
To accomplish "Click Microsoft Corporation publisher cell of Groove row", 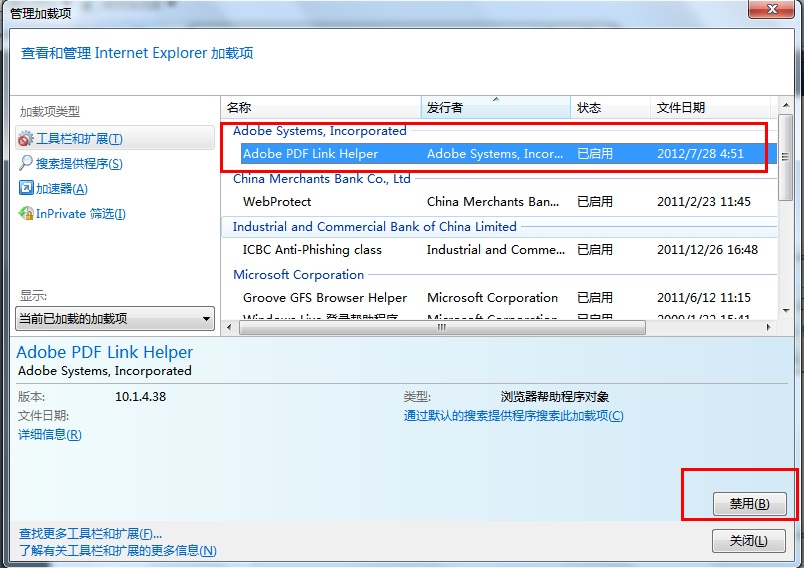I will pos(492,297).
